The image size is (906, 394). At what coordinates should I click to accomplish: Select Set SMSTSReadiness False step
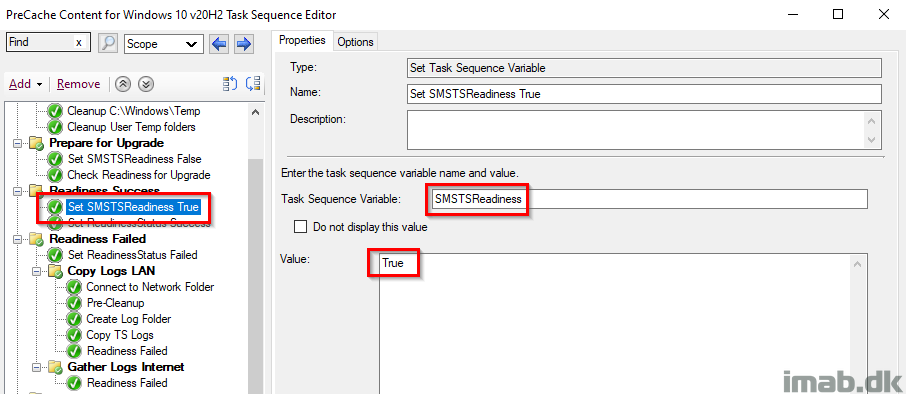point(135,158)
